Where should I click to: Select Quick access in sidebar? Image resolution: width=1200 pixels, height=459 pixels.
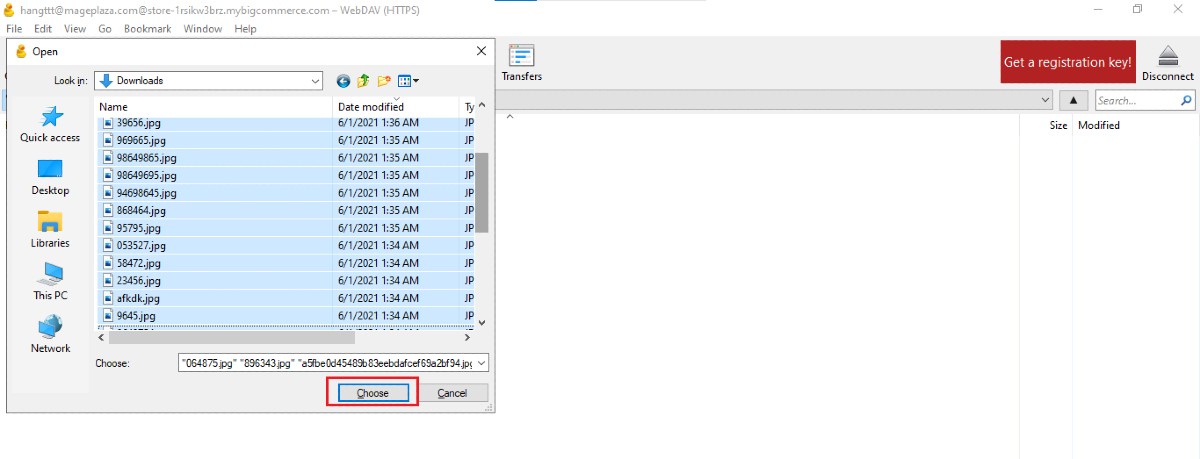[x=50, y=125]
